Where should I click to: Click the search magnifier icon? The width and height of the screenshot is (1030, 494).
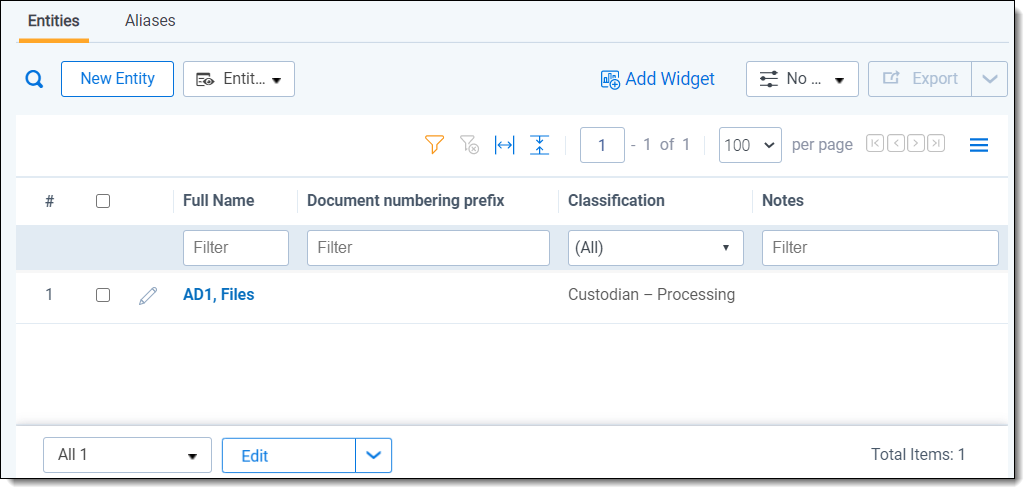tap(34, 80)
